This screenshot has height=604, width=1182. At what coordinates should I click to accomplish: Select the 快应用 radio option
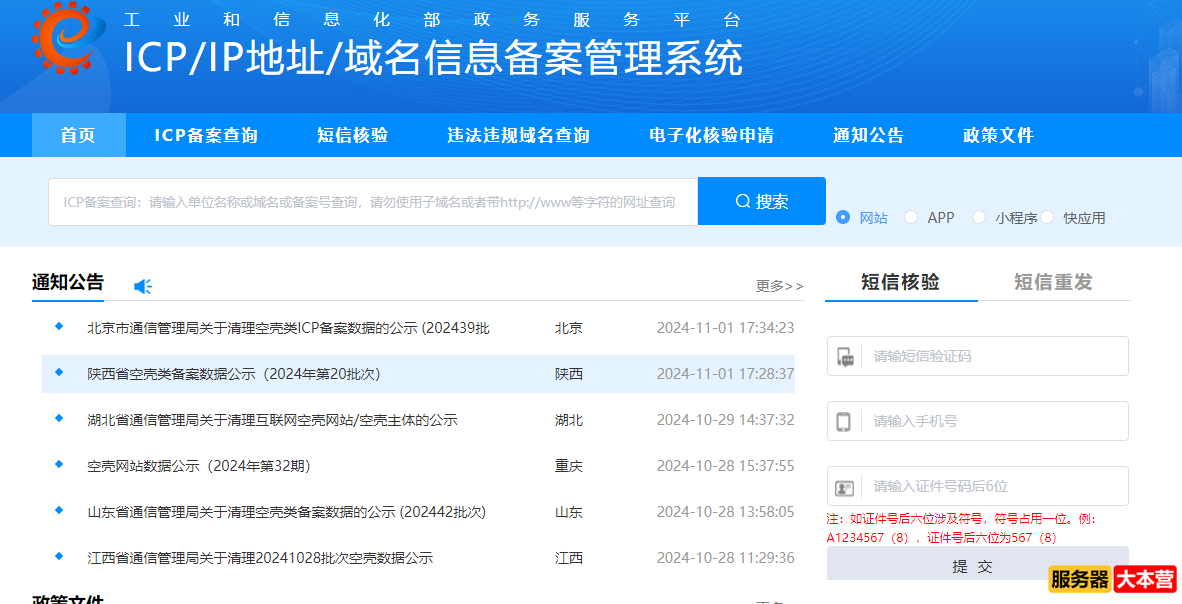(x=1047, y=217)
